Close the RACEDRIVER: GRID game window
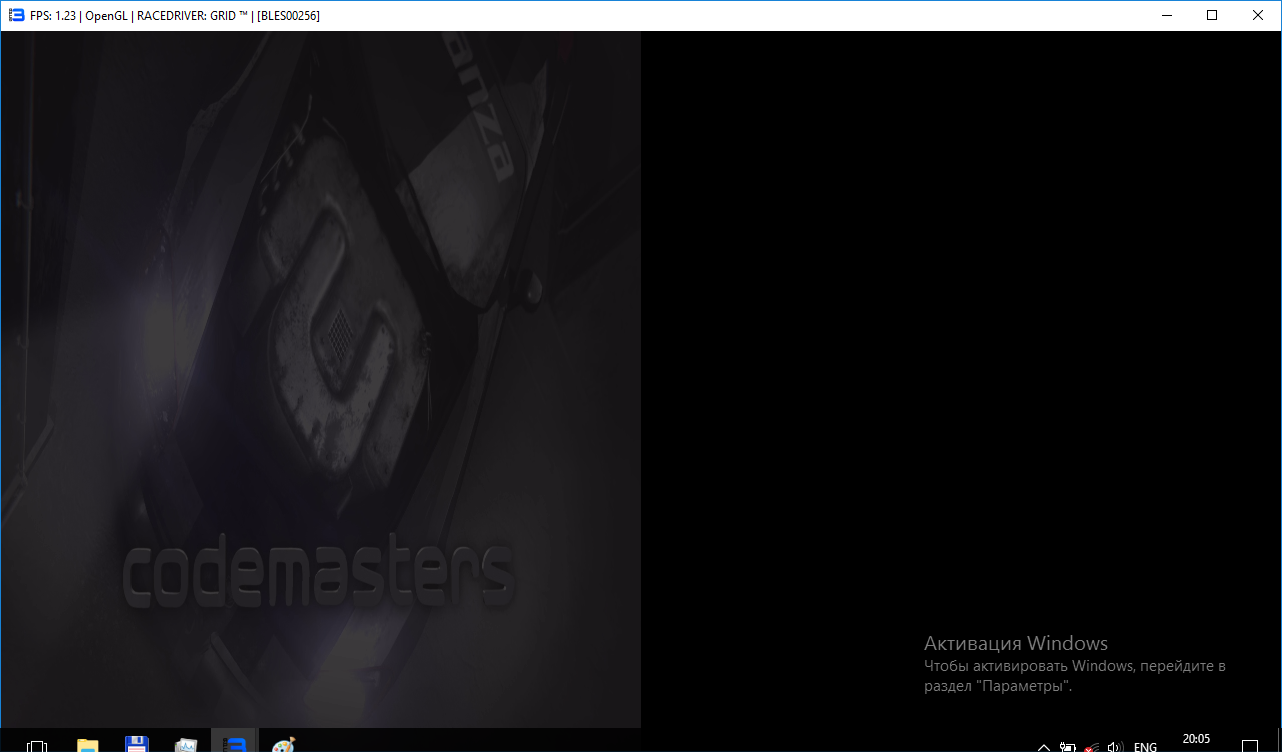The width and height of the screenshot is (1282, 752). tap(1258, 15)
